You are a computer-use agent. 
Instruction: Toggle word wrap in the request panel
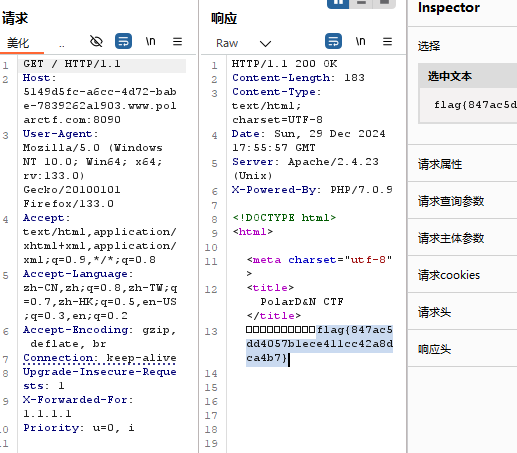tap(123, 42)
